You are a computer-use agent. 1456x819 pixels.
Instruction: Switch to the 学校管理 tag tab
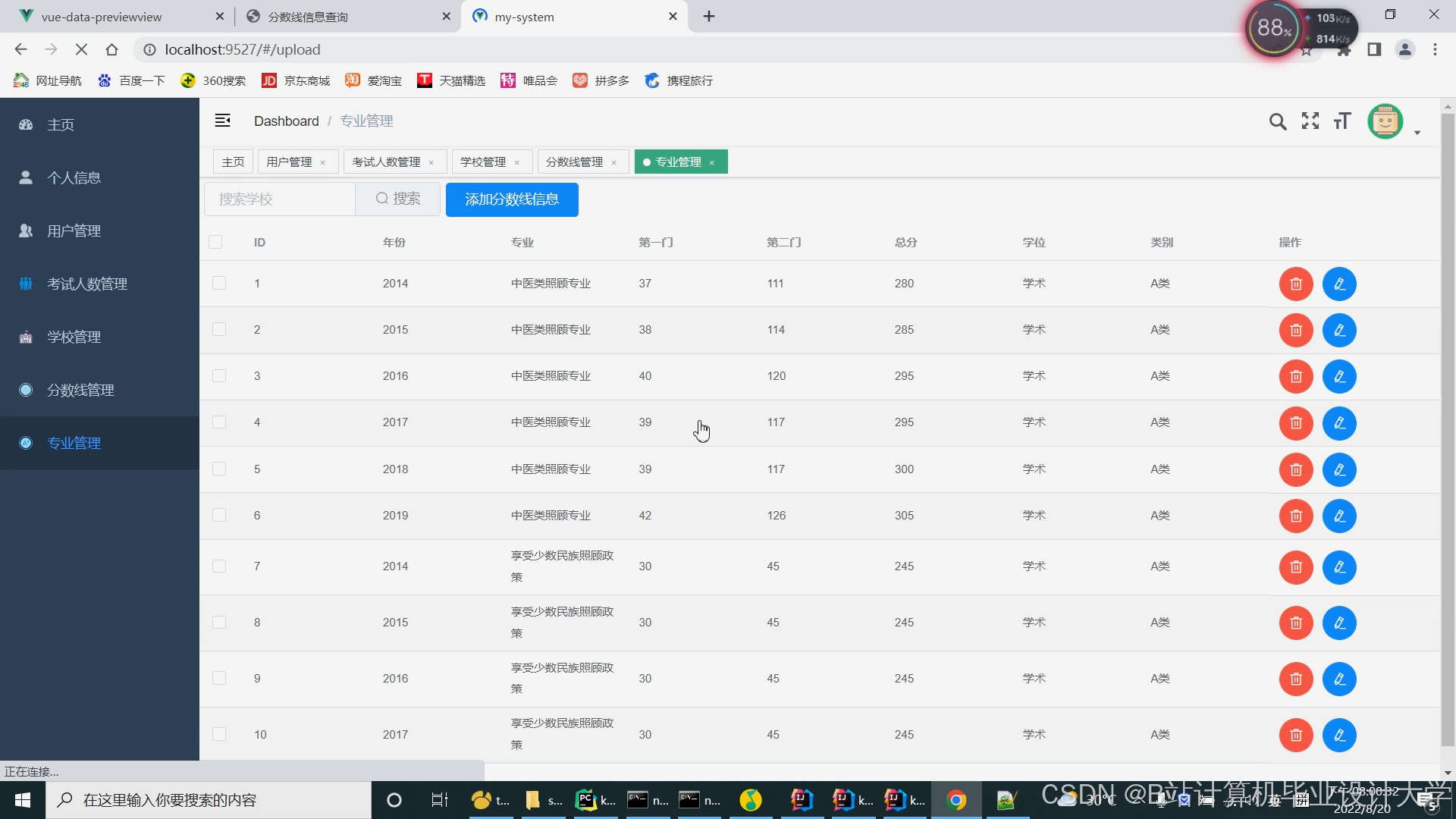(x=483, y=162)
